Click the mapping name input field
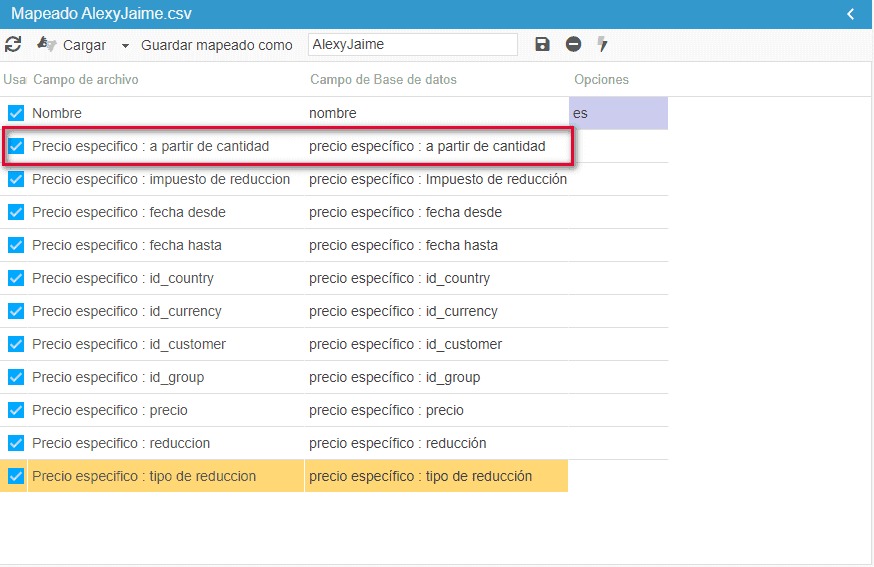The image size is (874, 567). pyautogui.click(x=412, y=45)
